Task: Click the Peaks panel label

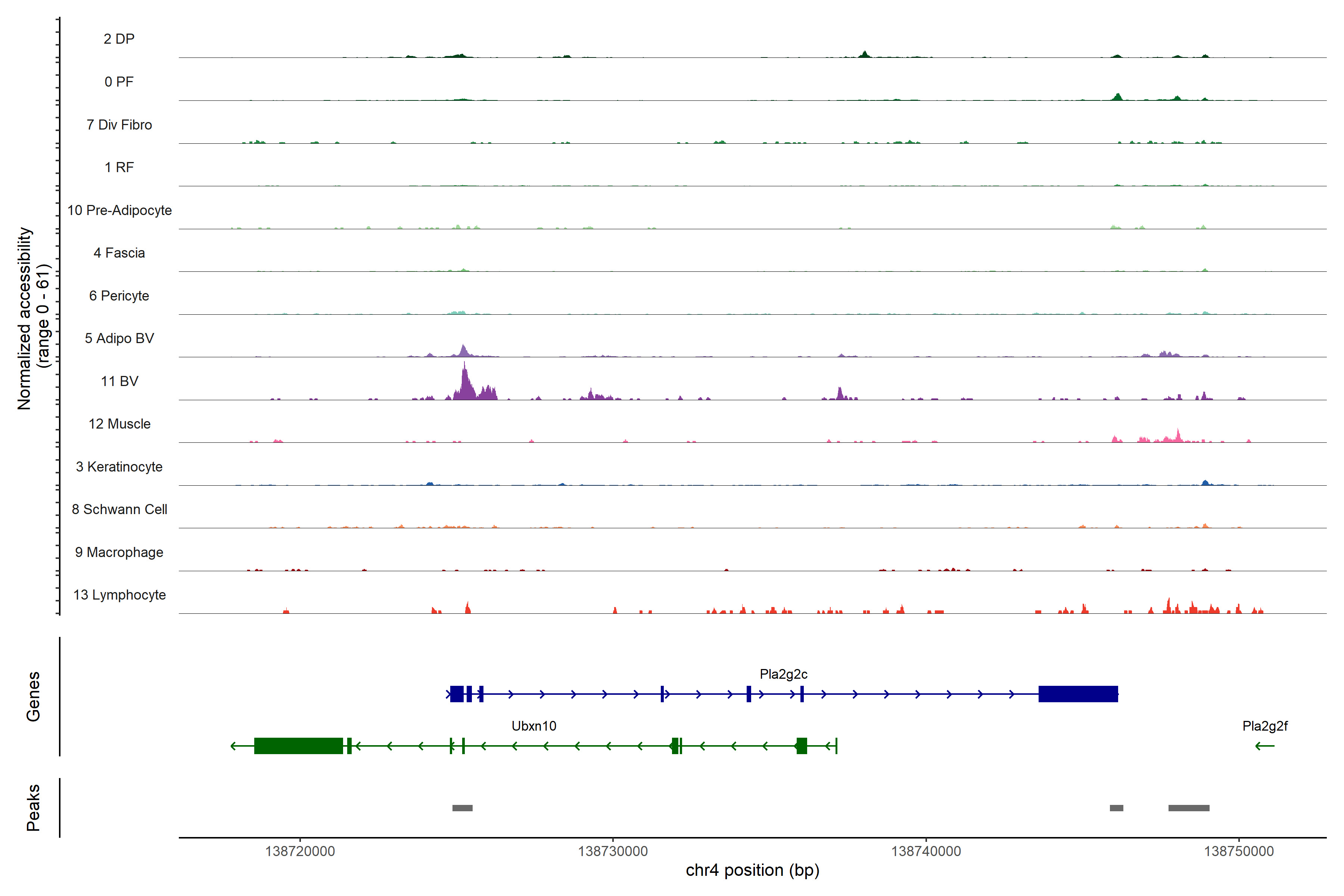Action: [x=33, y=808]
